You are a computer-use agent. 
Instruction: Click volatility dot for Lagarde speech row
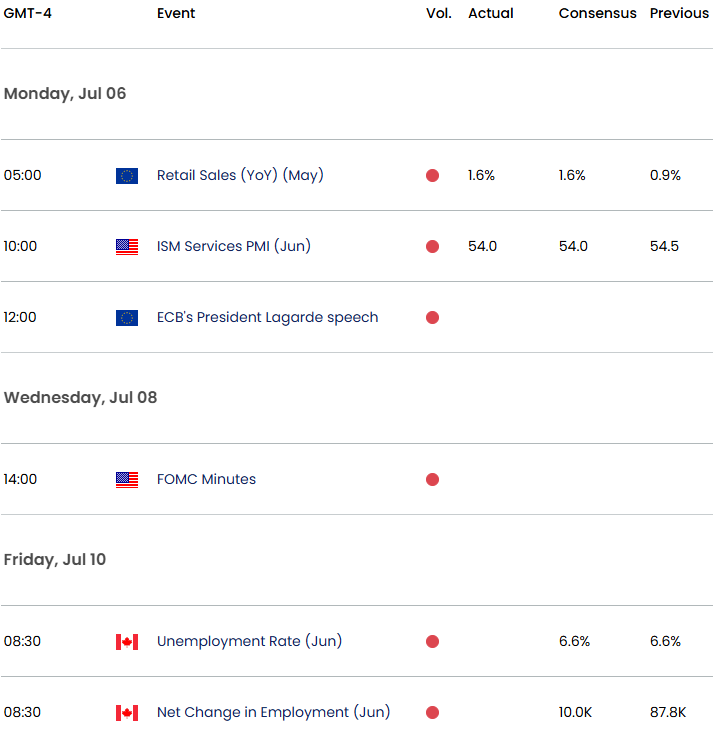coord(432,318)
